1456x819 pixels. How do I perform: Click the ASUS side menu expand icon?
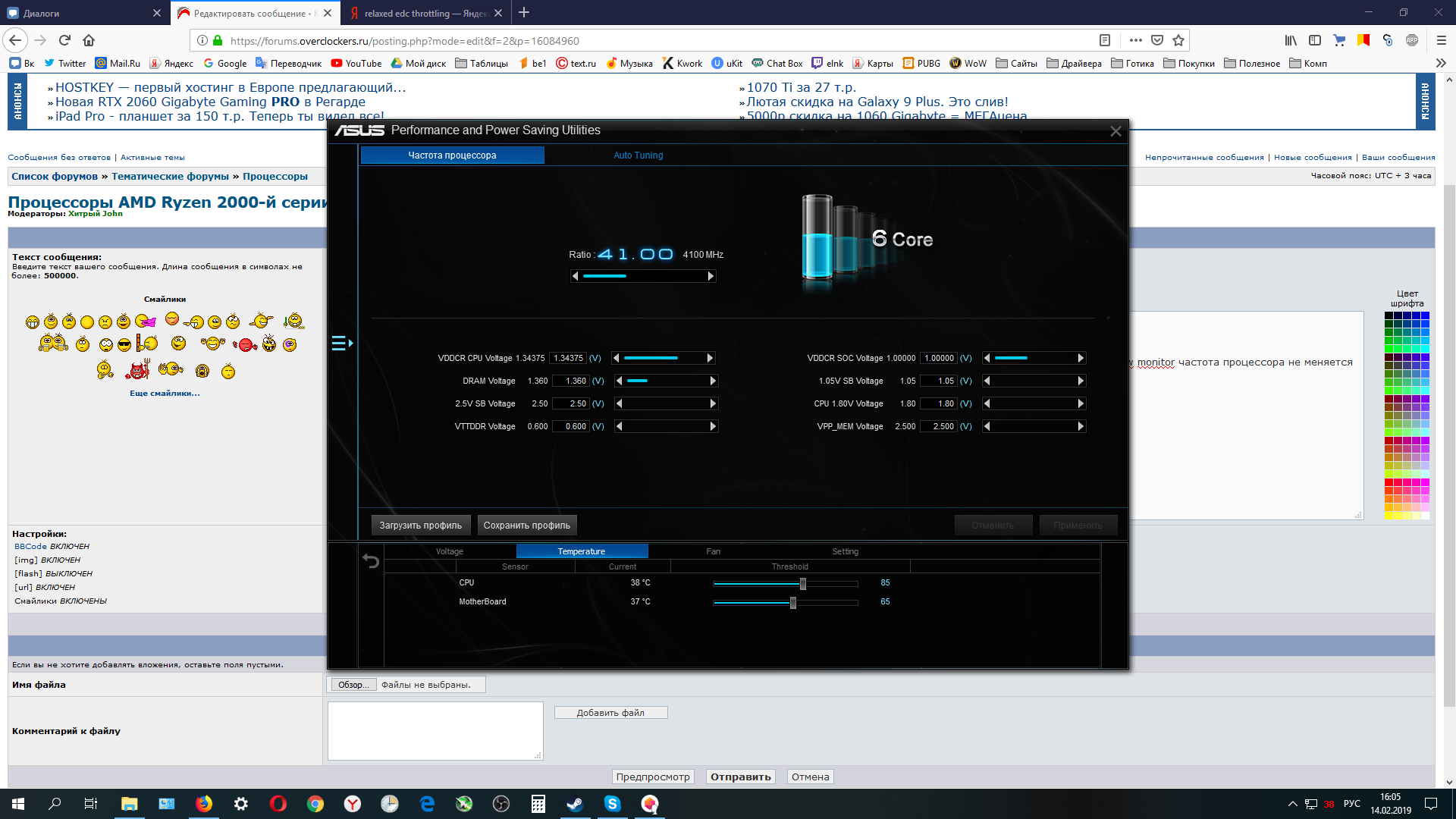[341, 344]
